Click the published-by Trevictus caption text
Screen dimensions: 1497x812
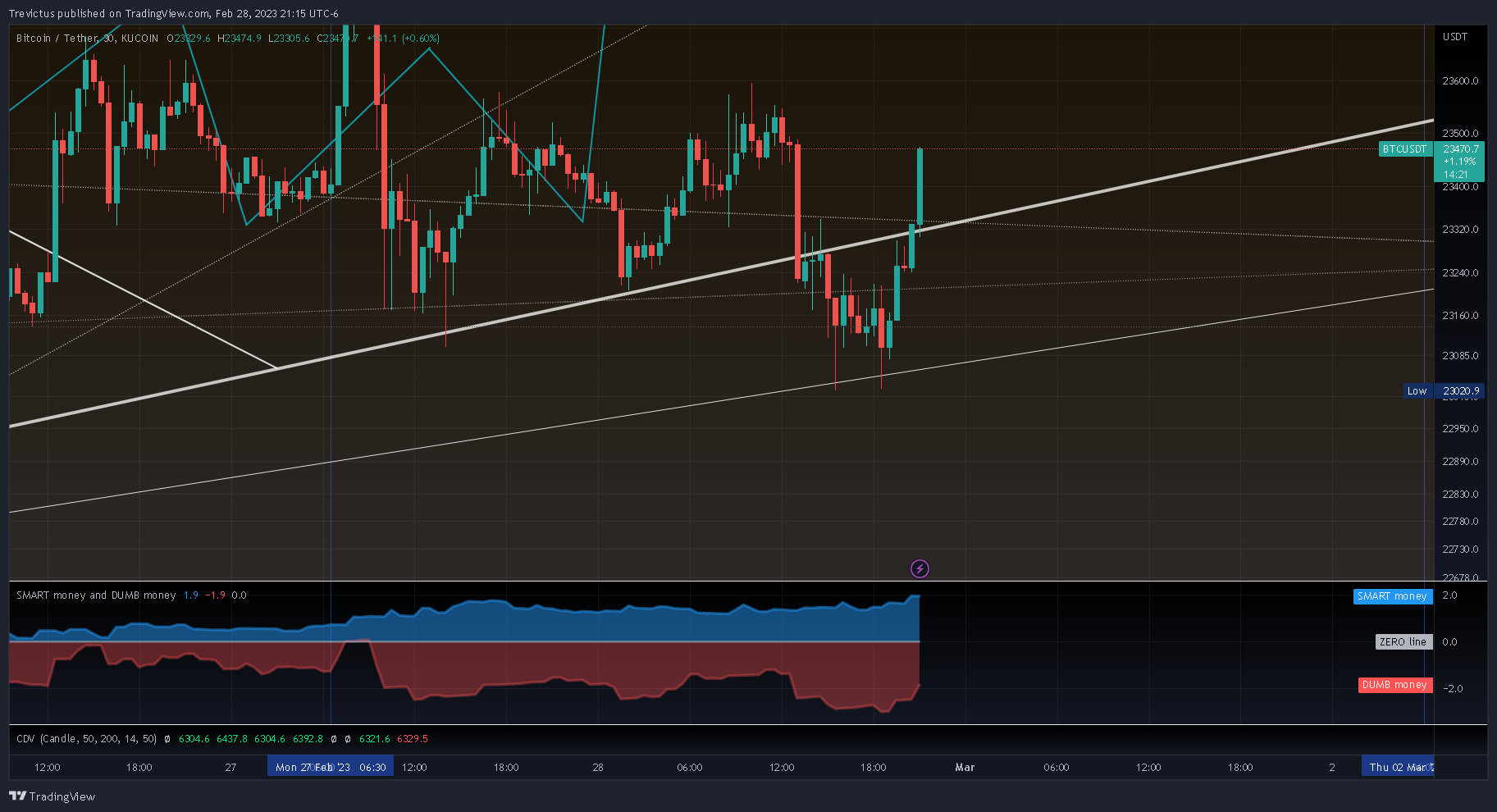click(x=173, y=13)
